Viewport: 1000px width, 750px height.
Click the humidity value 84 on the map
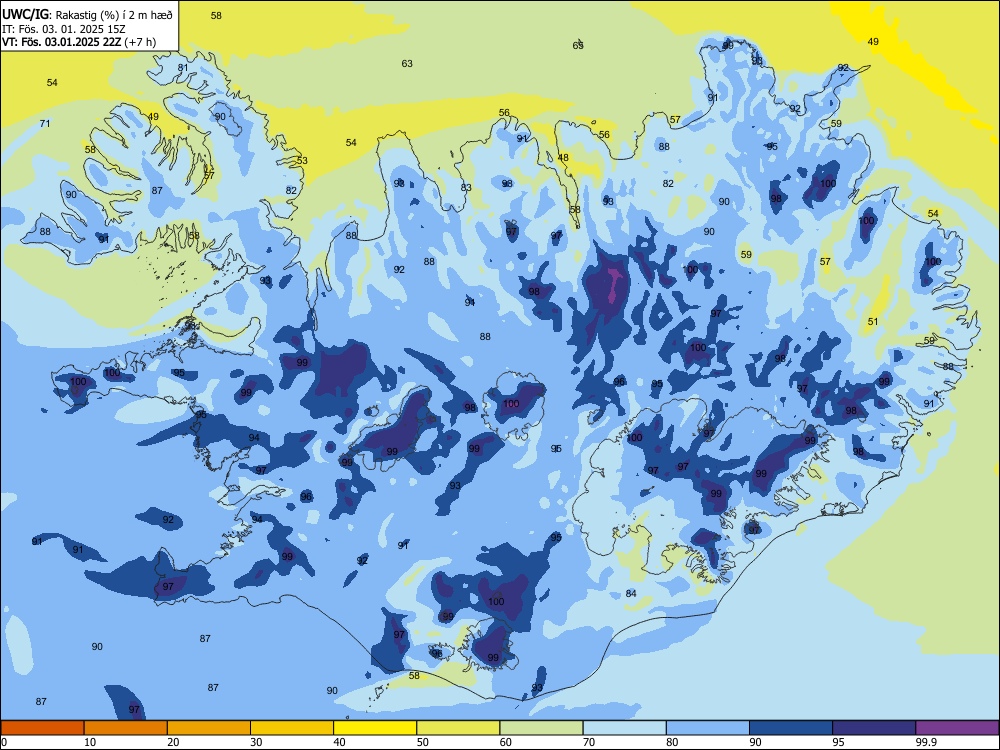click(631, 593)
